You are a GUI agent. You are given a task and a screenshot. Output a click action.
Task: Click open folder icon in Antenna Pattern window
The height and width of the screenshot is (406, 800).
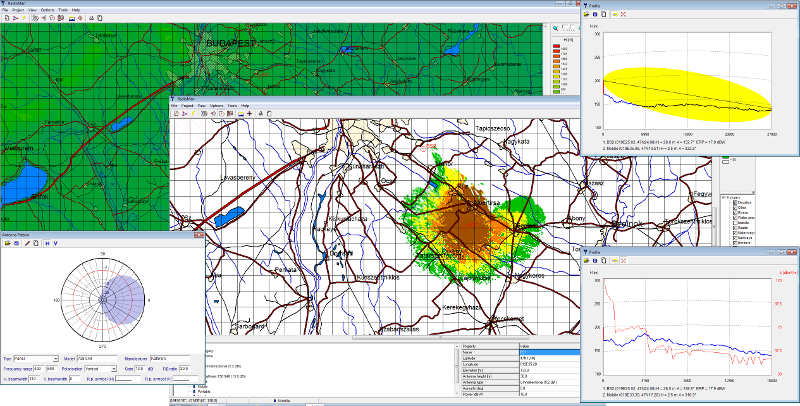pos(7,243)
